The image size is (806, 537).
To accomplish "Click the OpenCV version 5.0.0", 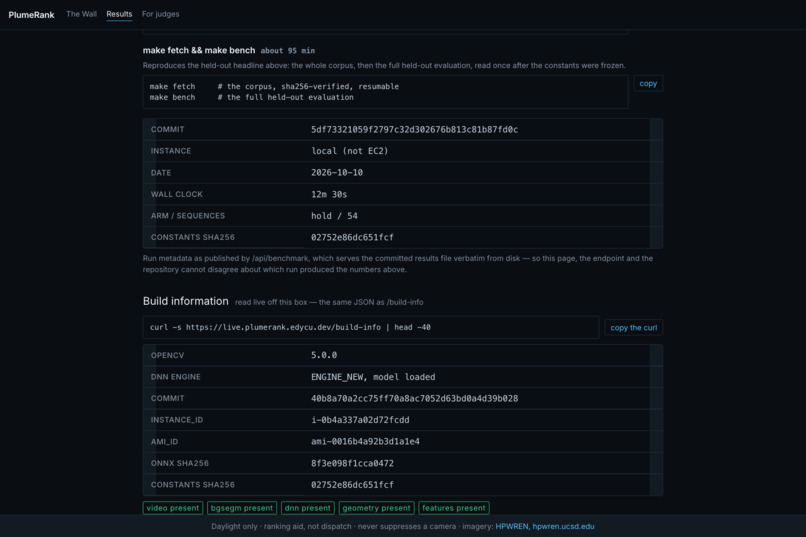I will [324, 355].
